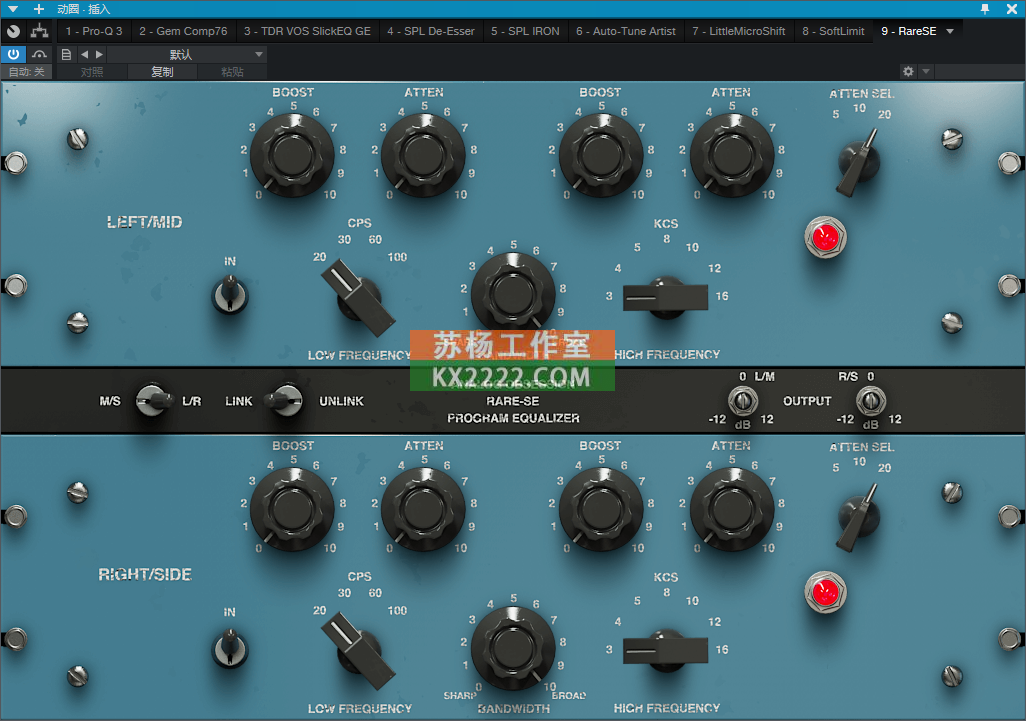Click the LEFT/MID KCS high frequency selector

(665, 298)
